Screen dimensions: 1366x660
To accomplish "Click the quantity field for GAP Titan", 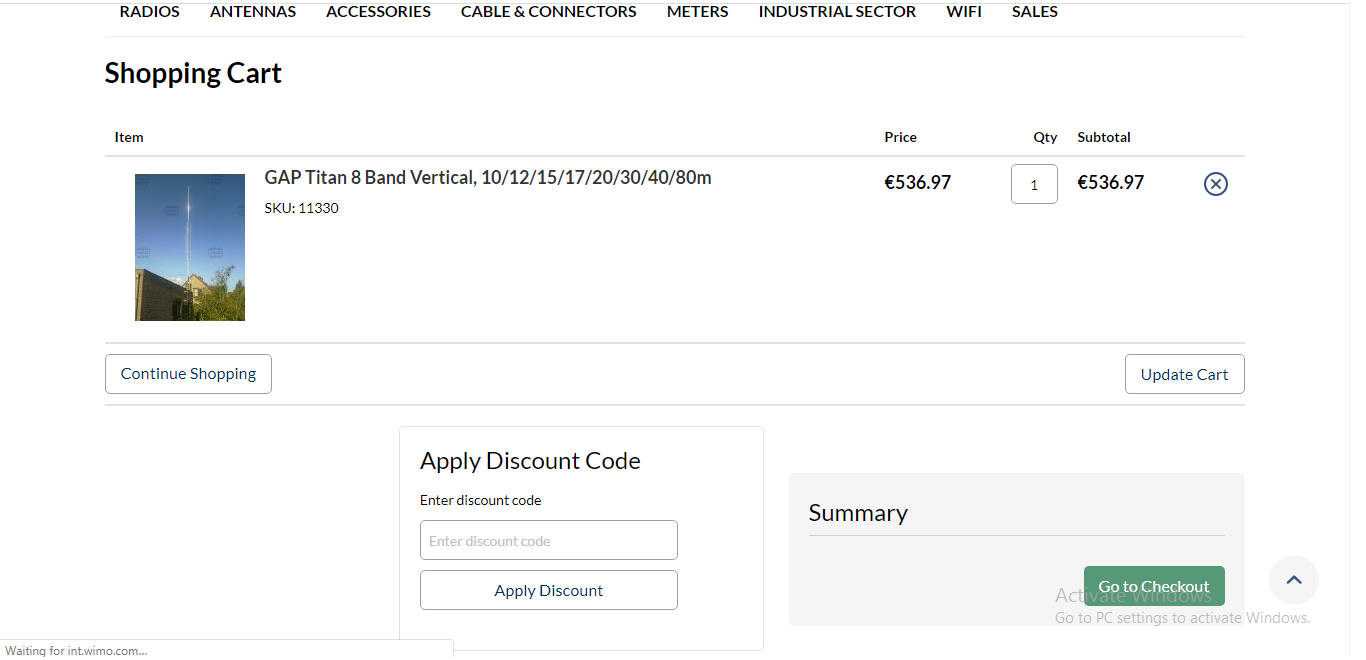I will pyautogui.click(x=1034, y=184).
